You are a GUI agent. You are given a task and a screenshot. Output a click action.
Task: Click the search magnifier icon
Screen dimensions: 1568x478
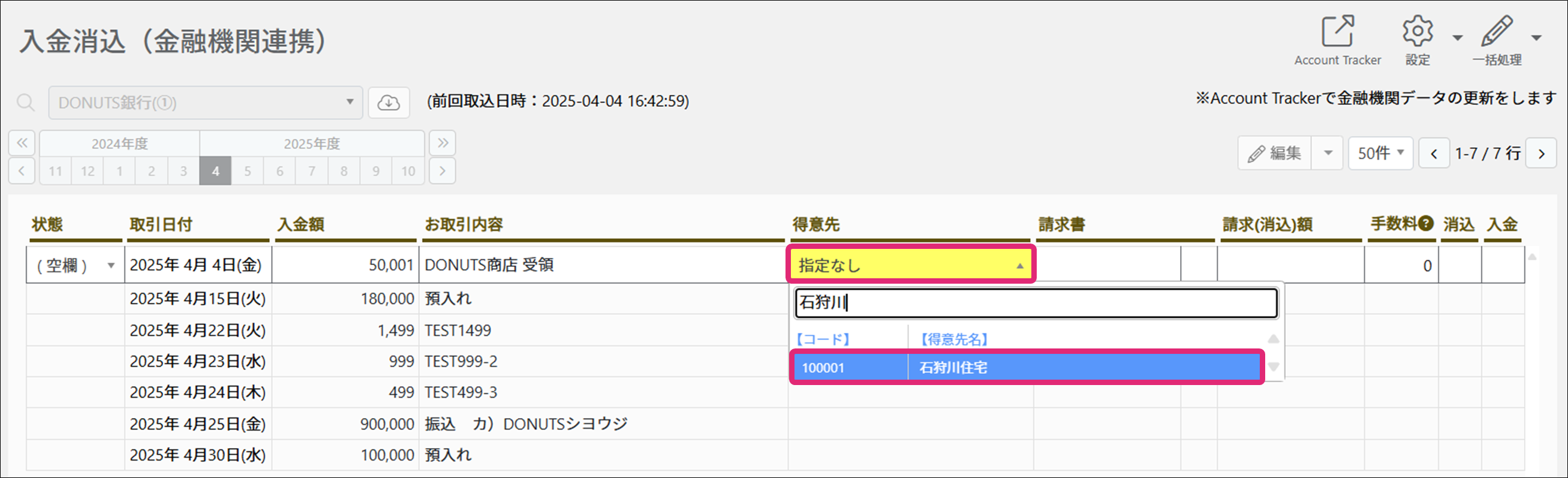coord(26,103)
